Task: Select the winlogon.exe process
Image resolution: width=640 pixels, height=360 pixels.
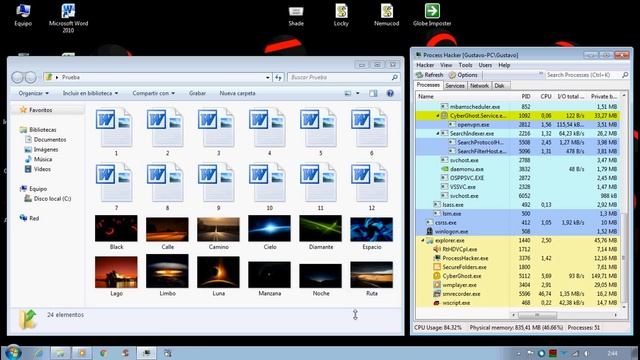Action: click(518, 231)
